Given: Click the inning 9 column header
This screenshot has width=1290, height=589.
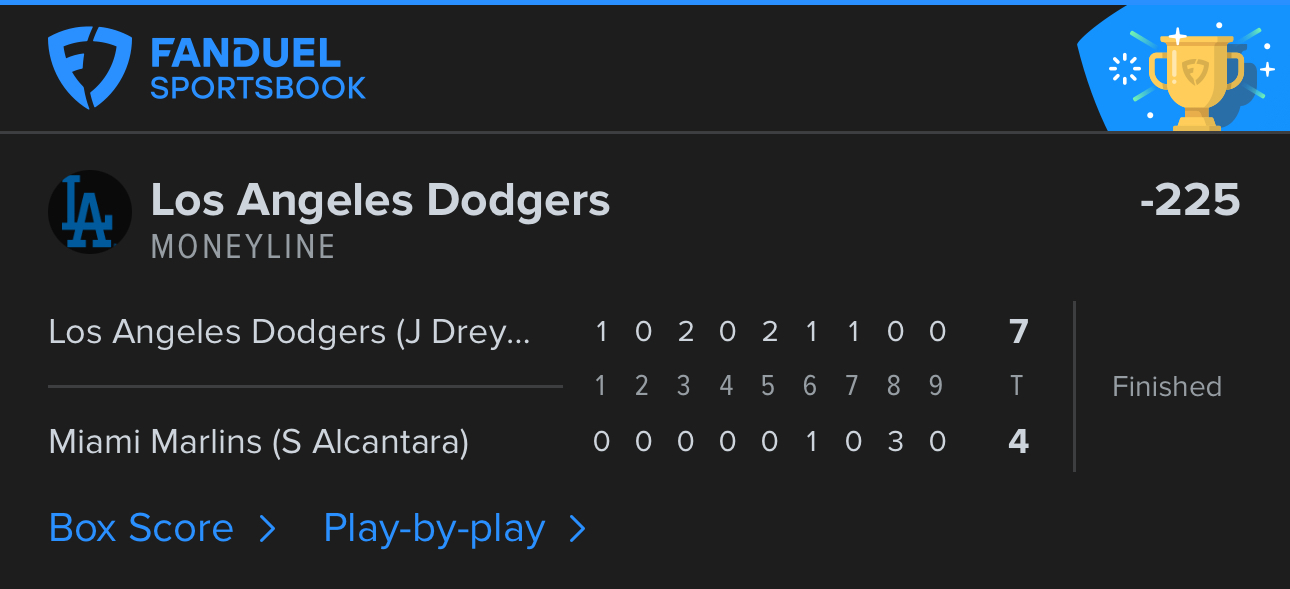Looking at the screenshot, I should point(936,386).
